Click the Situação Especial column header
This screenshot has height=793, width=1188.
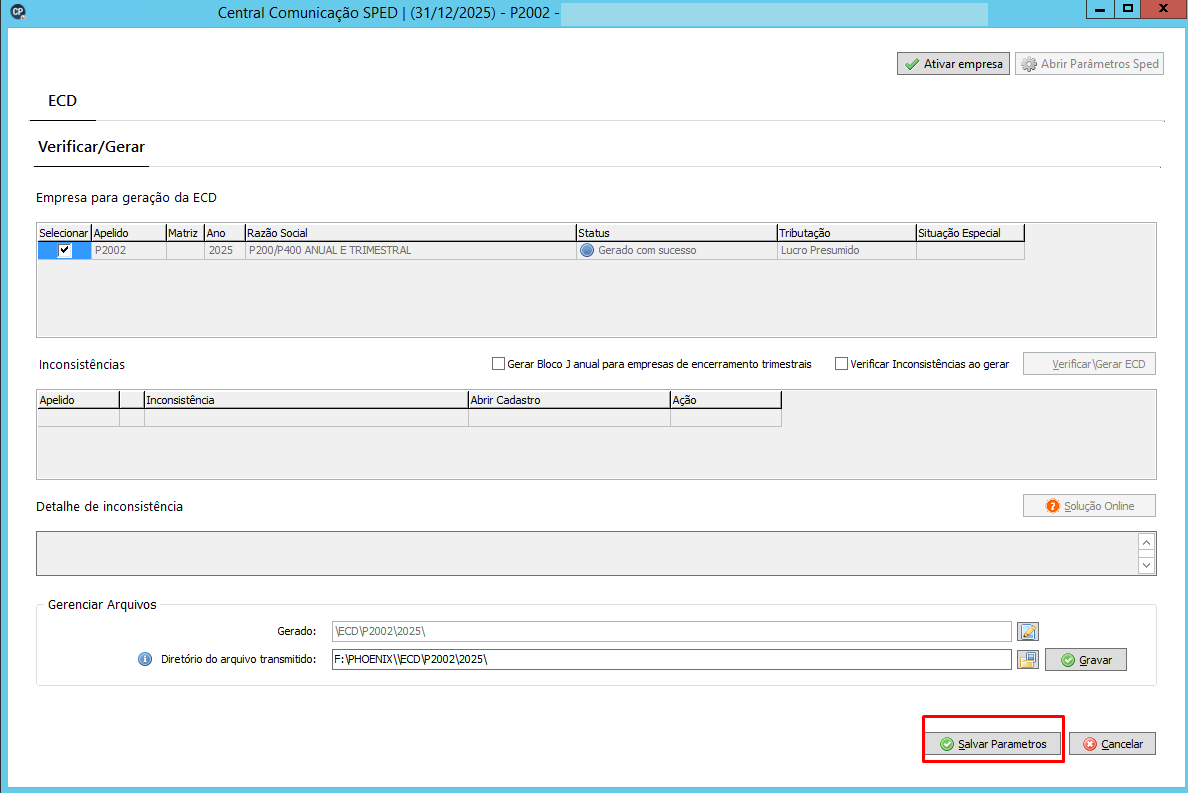970,233
